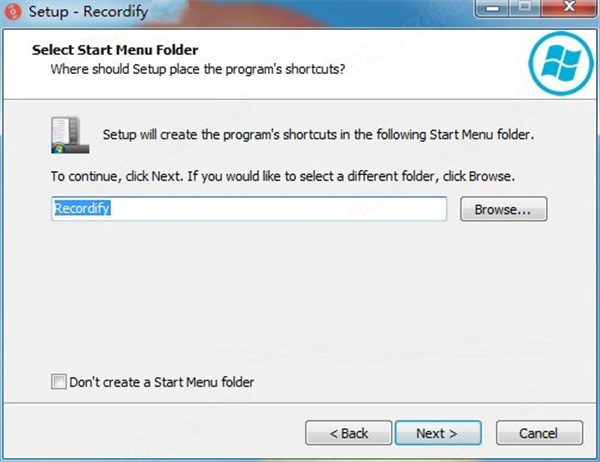Click the highlighted Recordify text in field
The height and width of the screenshot is (462, 600).
coord(82,208)
